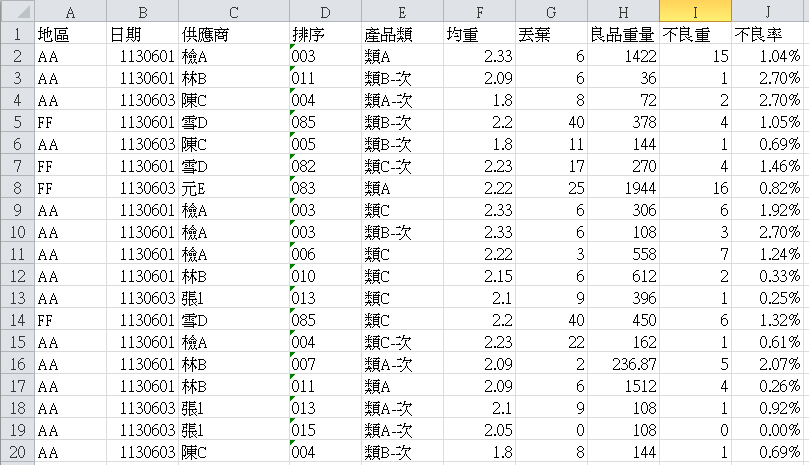
Task: Select column B header
Action: [143, 11]
